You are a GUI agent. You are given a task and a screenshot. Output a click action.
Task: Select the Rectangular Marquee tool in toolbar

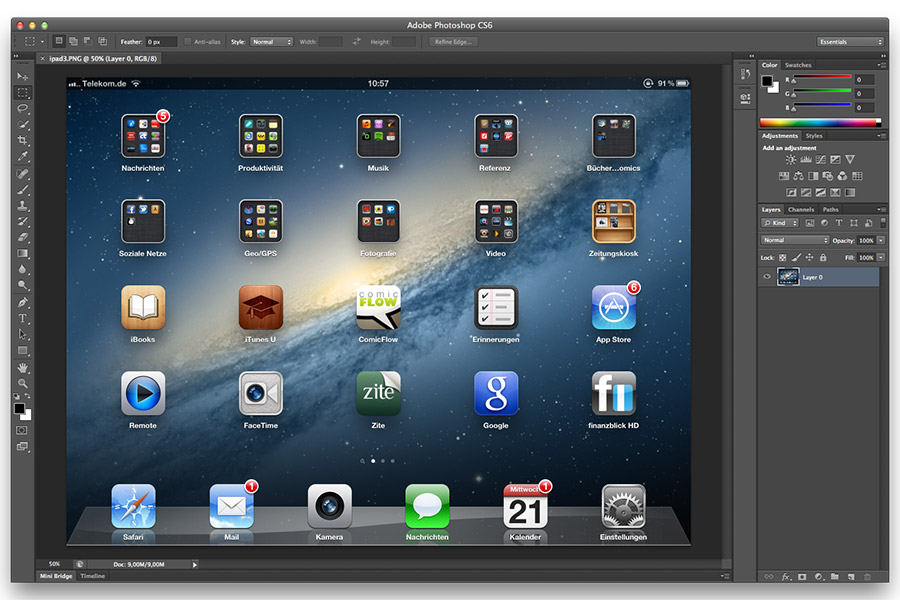click(22, 92)
